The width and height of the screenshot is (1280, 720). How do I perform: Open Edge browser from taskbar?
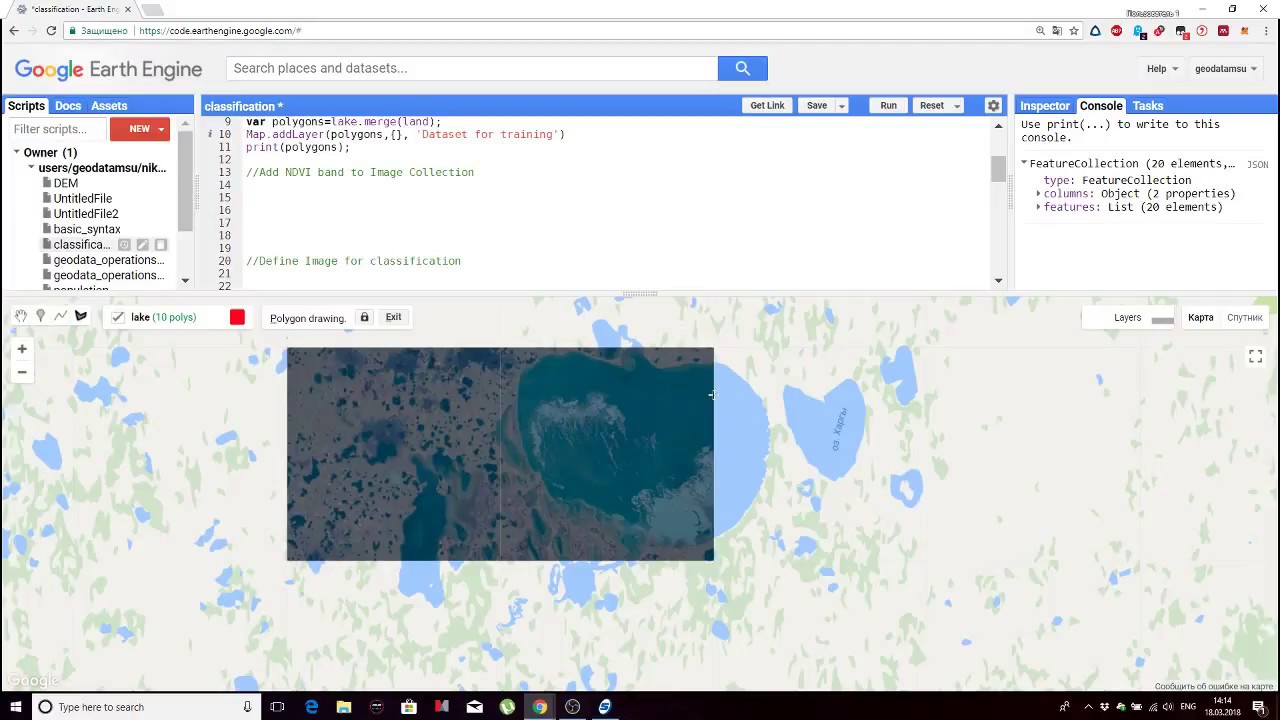click(x=311, y=707)
